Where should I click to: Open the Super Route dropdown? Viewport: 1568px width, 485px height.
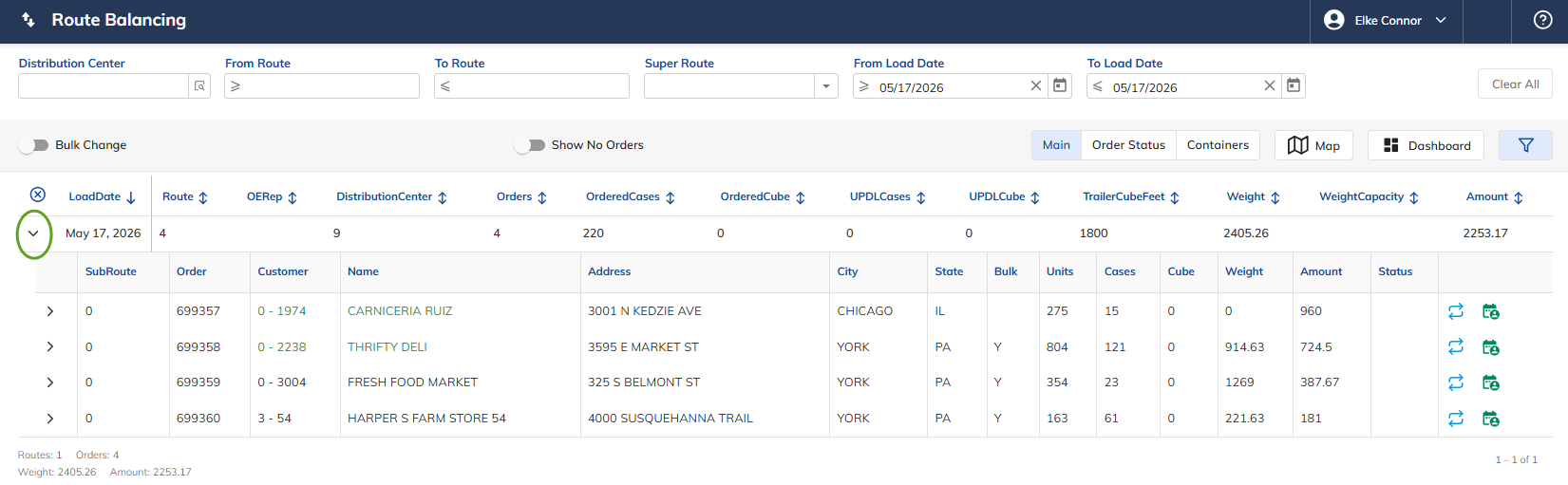pyautogui.click(x=826, y=86)
